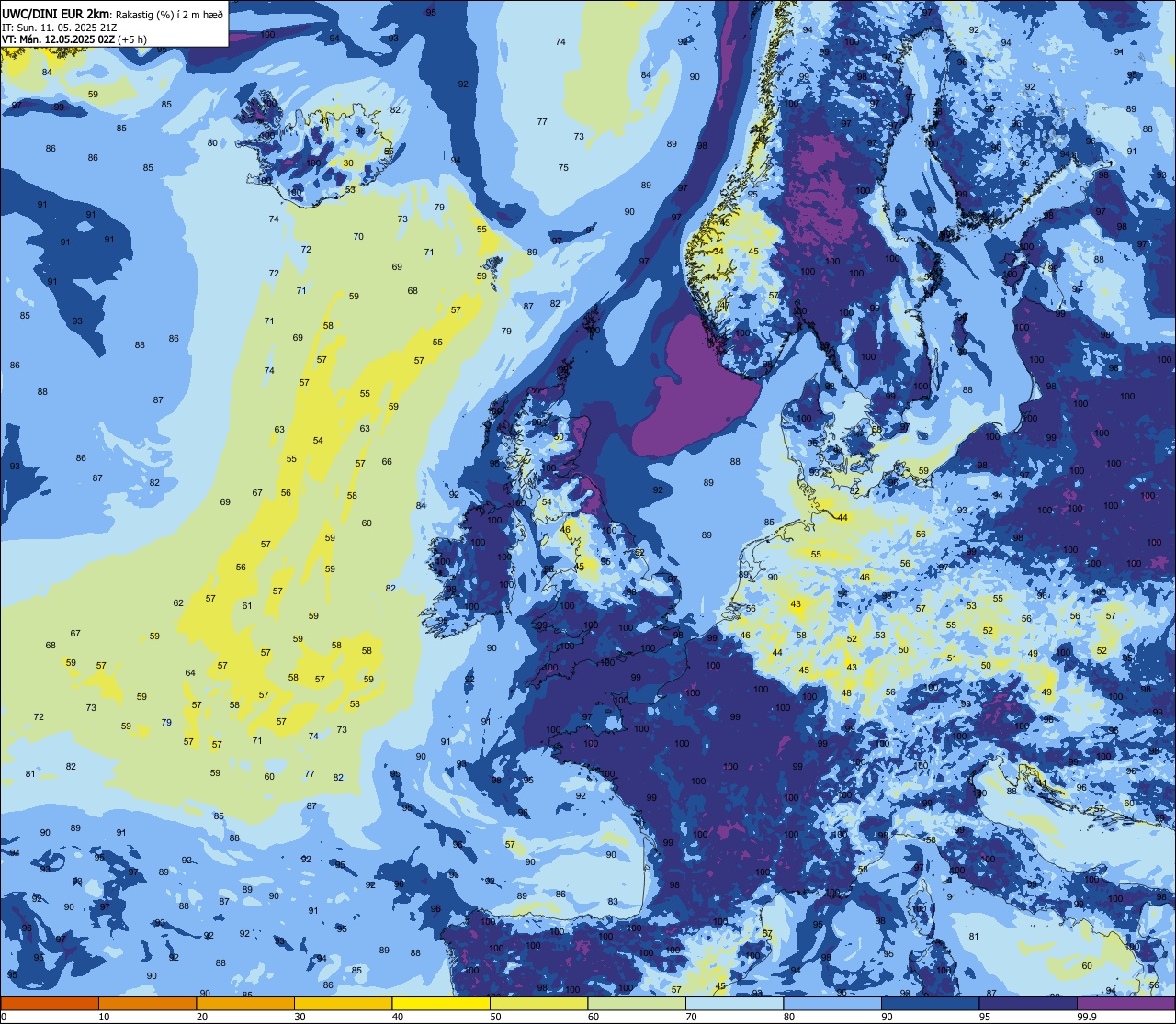Click the dark indigo 95–99.9 legend segment
Screen dimensions: 1176x1024
click(x=1028, y=1003)
